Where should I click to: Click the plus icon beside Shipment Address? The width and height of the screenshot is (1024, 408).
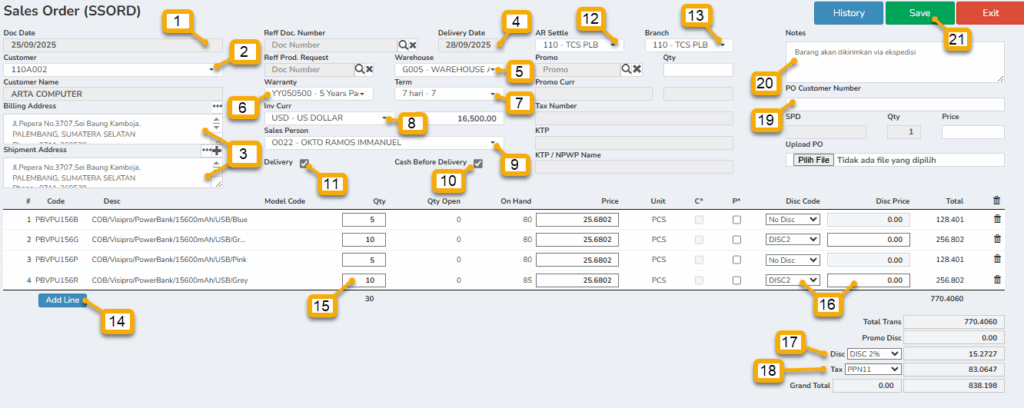[x=217, y=150]
